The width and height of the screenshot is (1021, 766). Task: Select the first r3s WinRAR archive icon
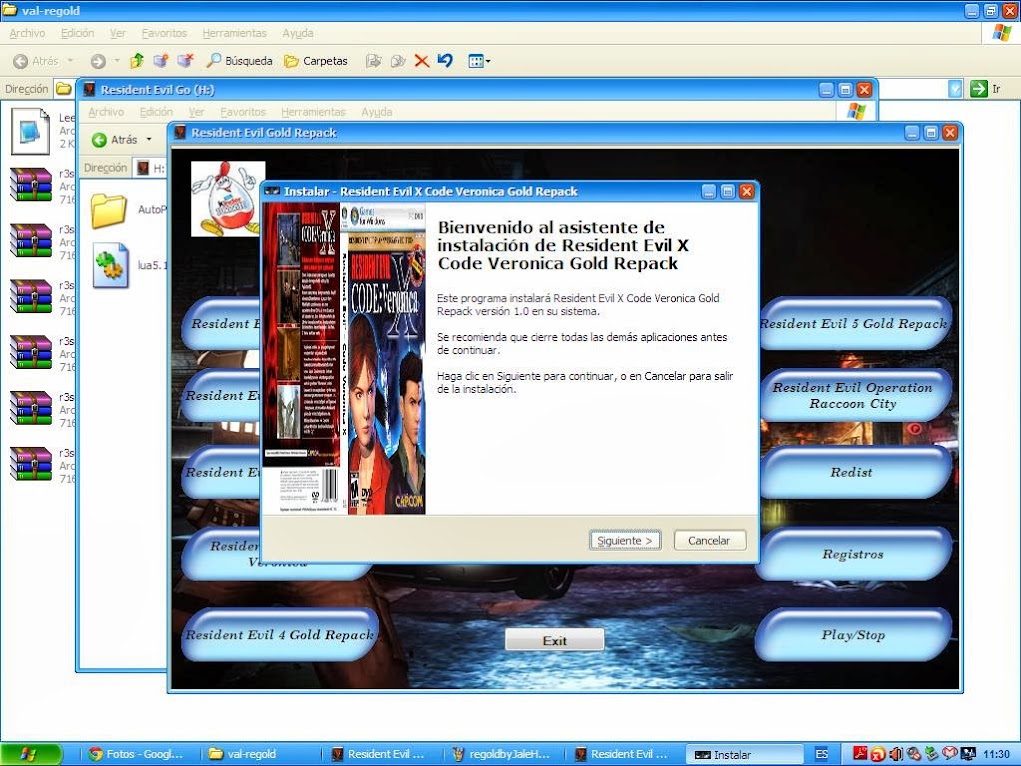31,186
